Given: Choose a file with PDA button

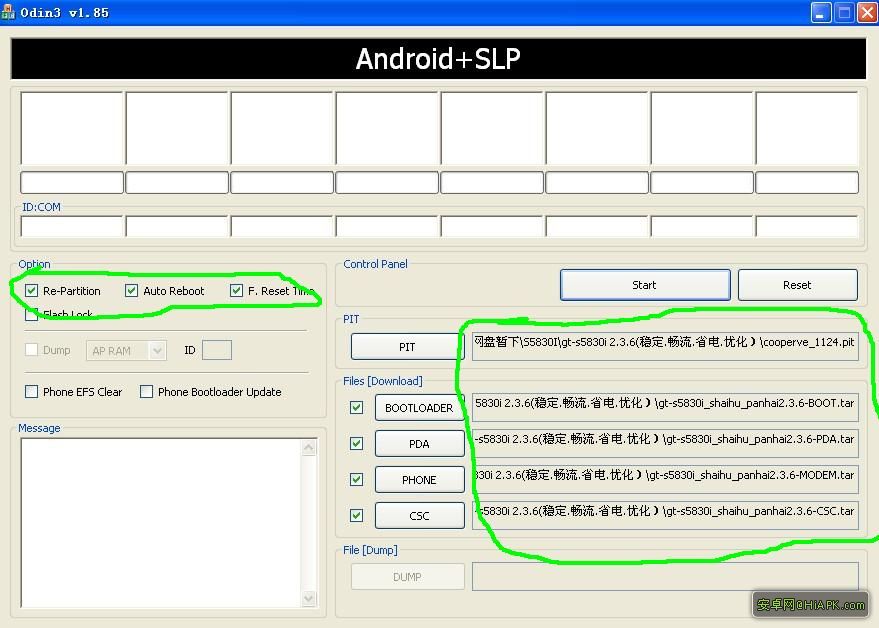Looking at the screenshot, I should tap(419, 444).
